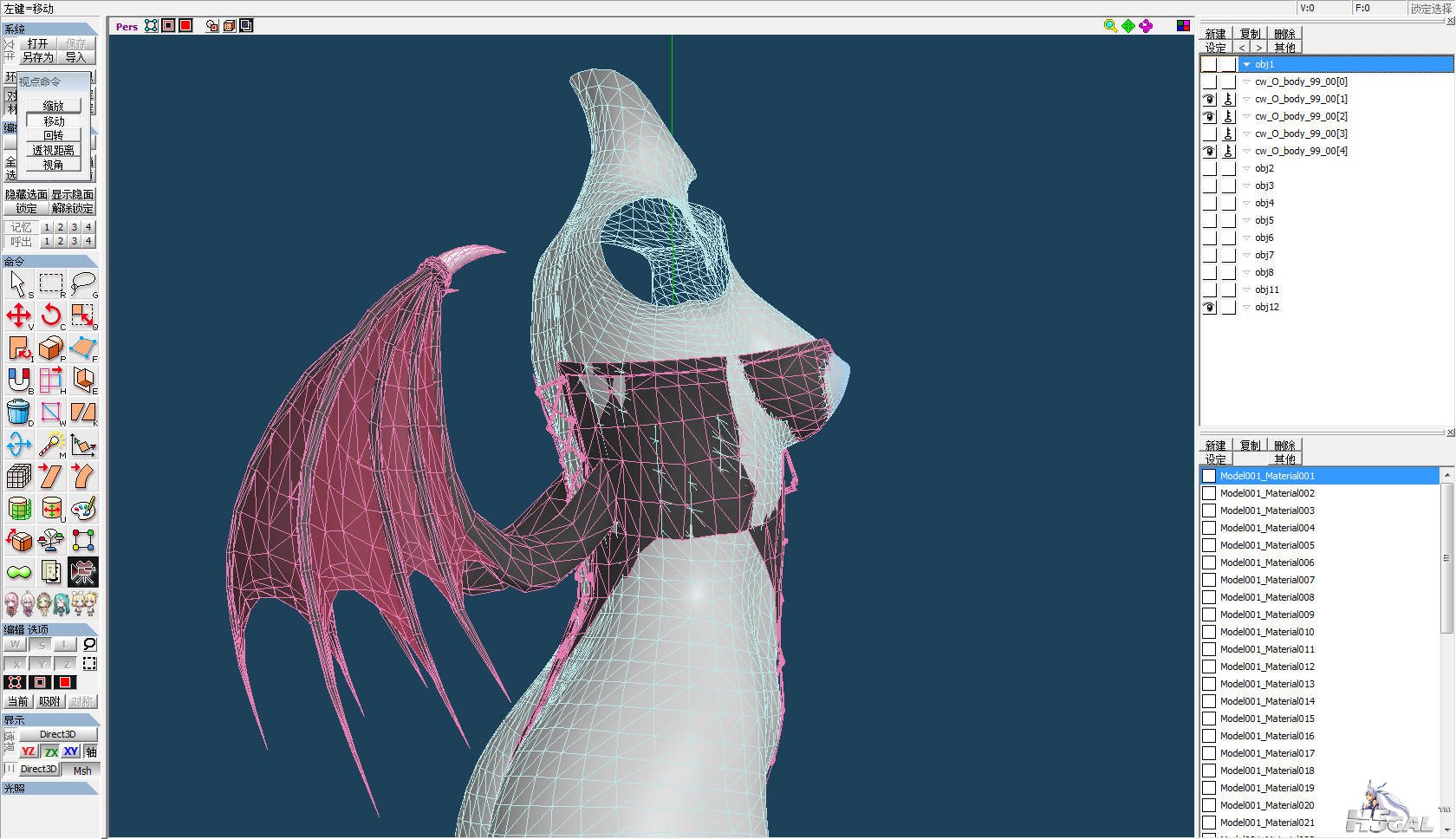Viewport: 1456px width, 839px height.
Task: Toggle viewport wireframe line display icon
Action: pos(168,26)
